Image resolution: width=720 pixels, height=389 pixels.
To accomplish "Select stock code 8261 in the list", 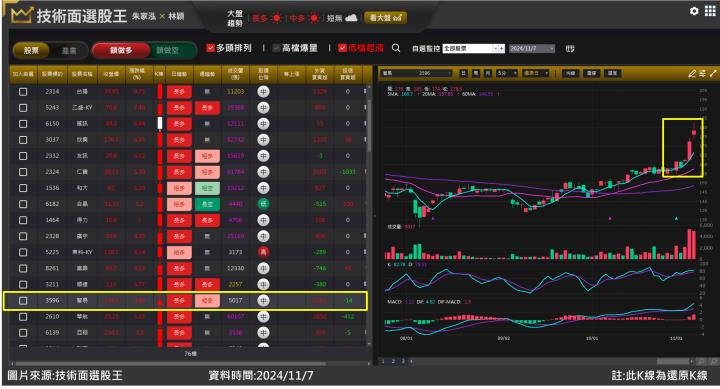I will 52,268.
